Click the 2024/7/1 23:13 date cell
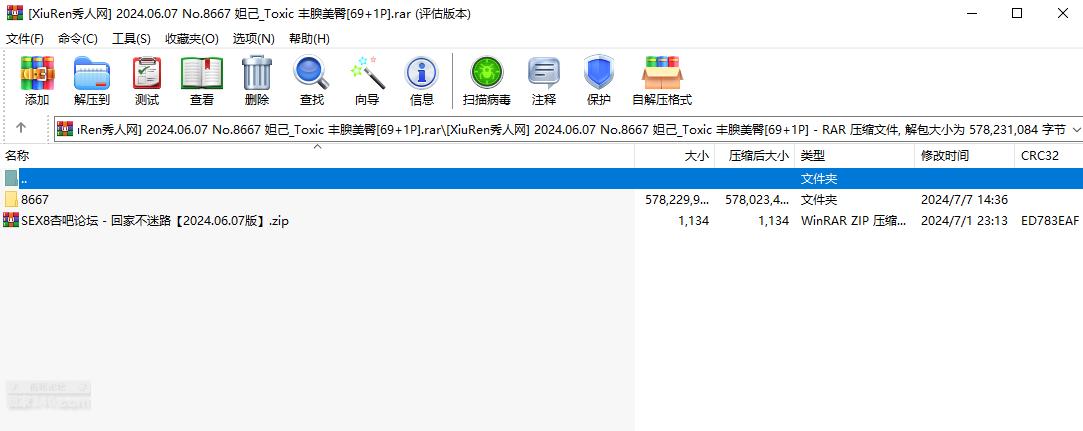The image size is (1083, 431). [964, 220]
